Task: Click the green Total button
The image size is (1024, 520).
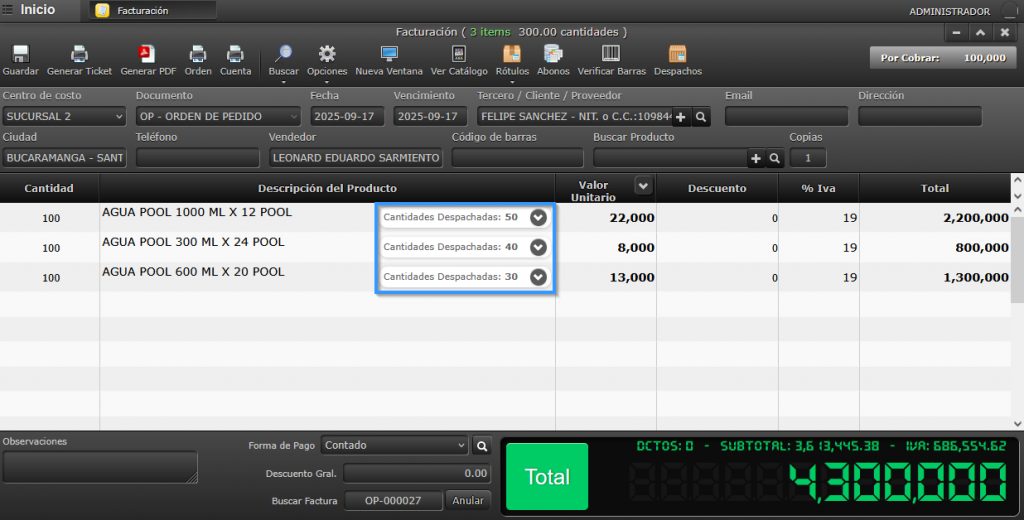Action: (x=547, y=477)
